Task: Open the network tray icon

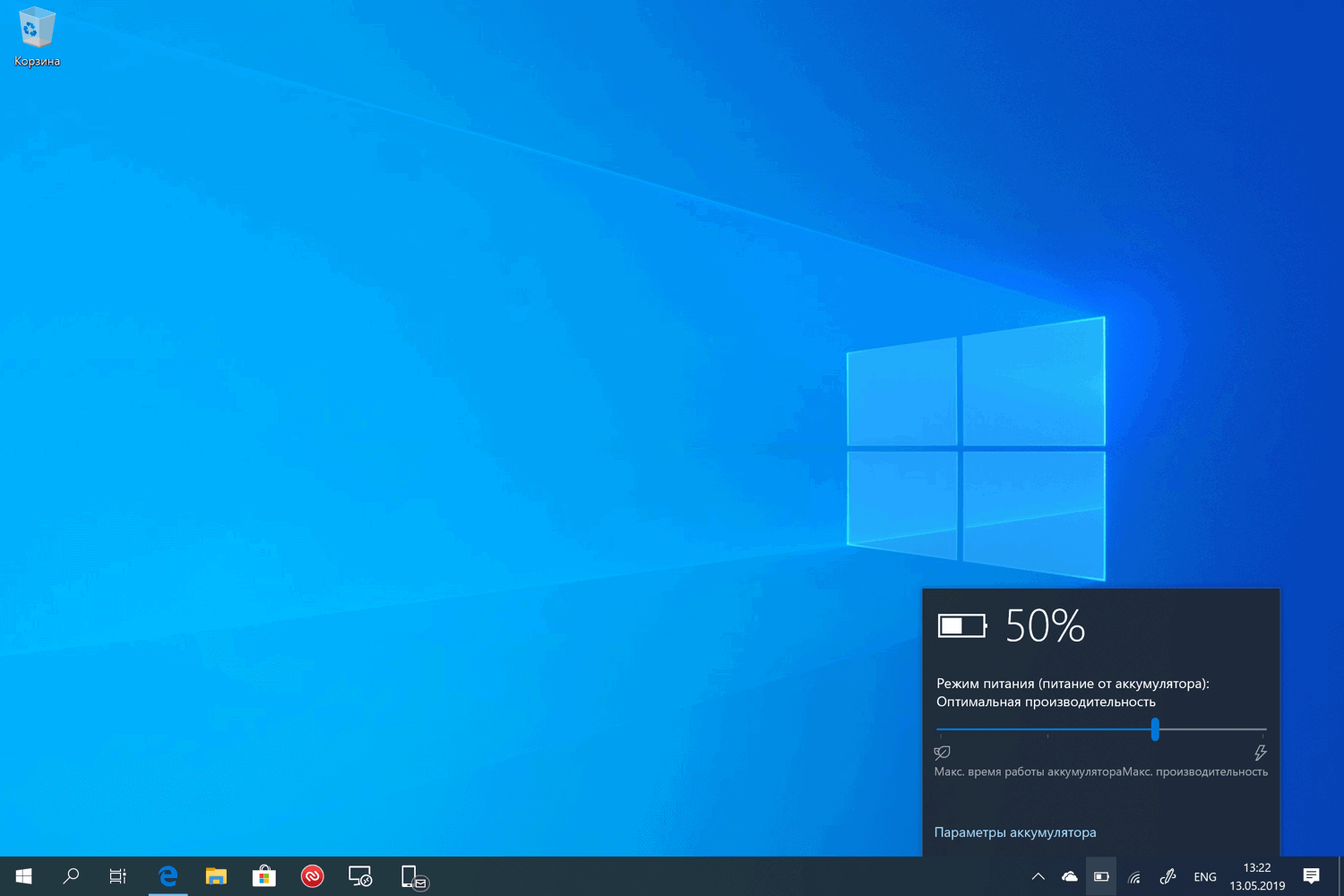Action: click(1134, 876)
